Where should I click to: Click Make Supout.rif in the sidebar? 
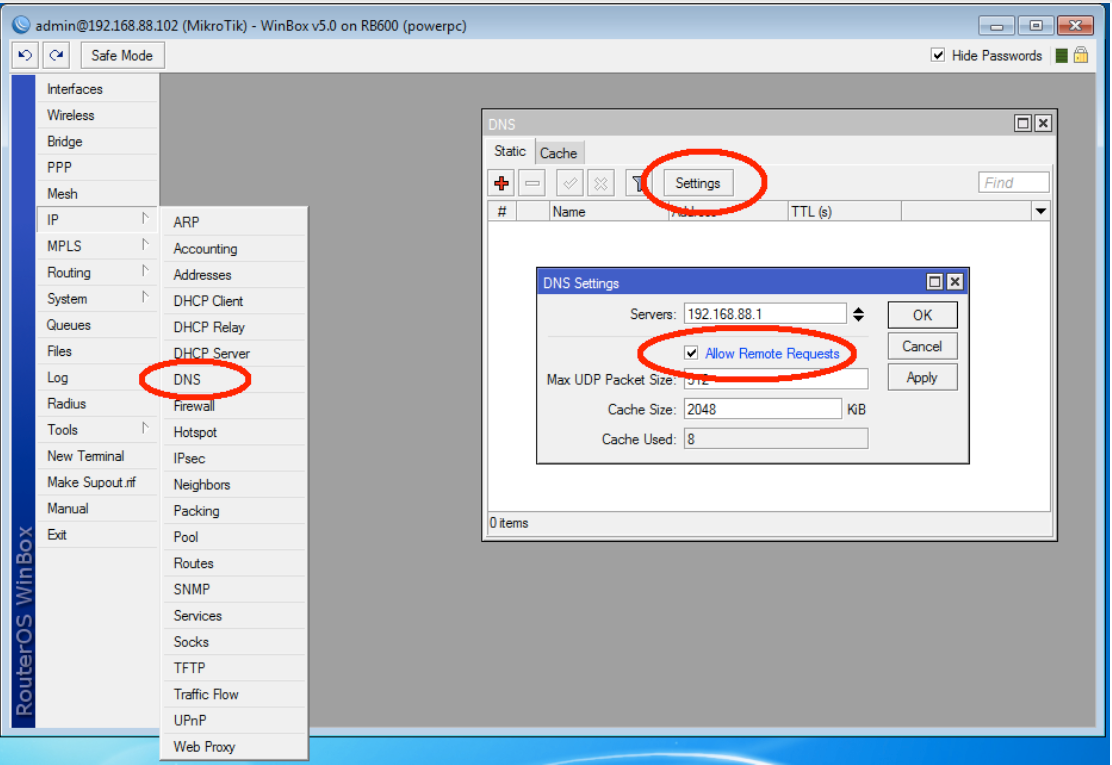97,482
